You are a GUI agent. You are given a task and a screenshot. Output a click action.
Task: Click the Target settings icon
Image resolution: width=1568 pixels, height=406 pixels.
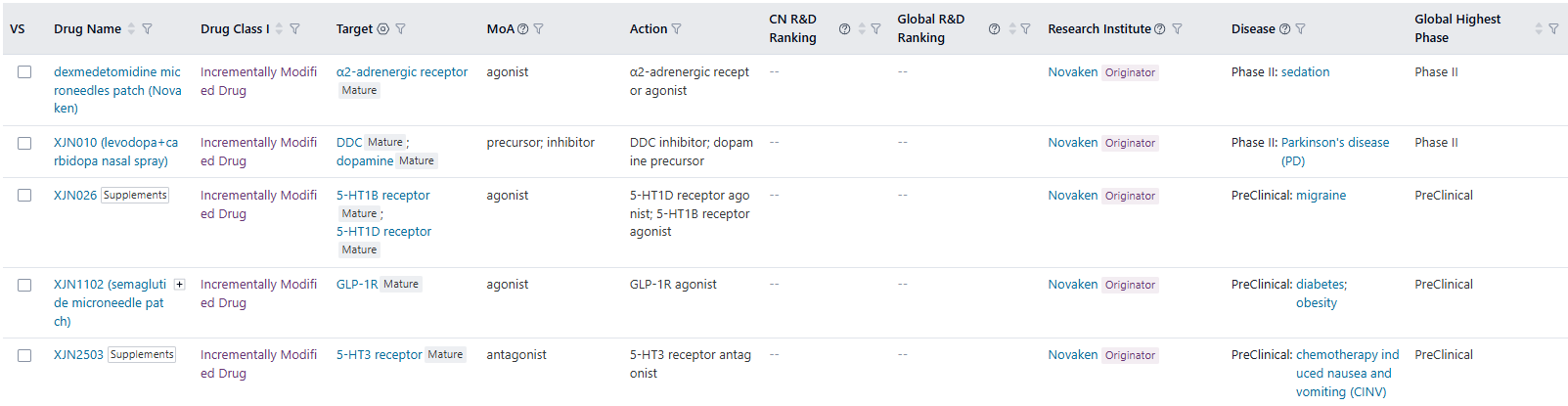point(383,29)
